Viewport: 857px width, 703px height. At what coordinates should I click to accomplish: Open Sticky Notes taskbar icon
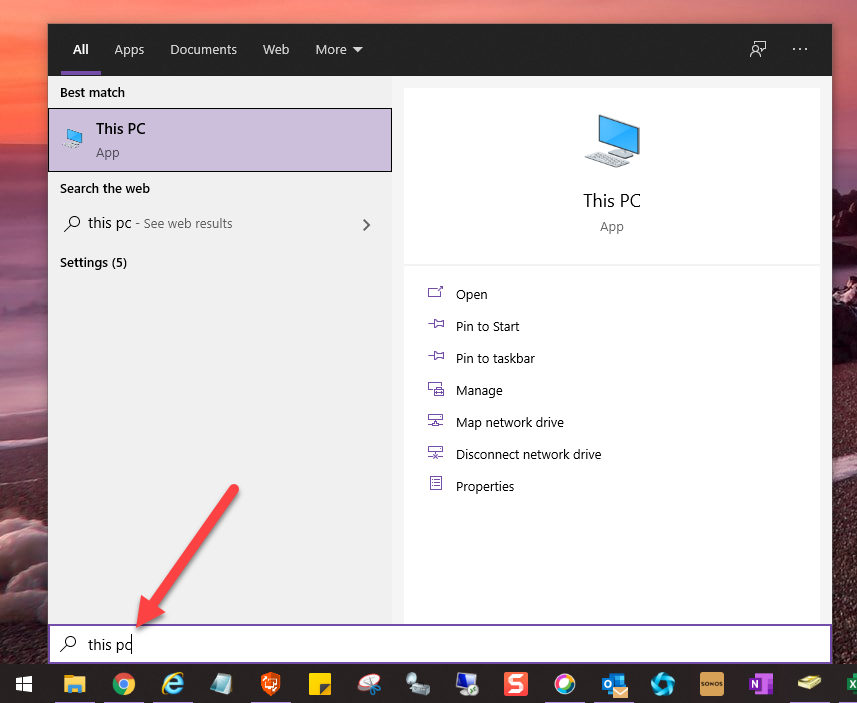[x=320, y=684]
